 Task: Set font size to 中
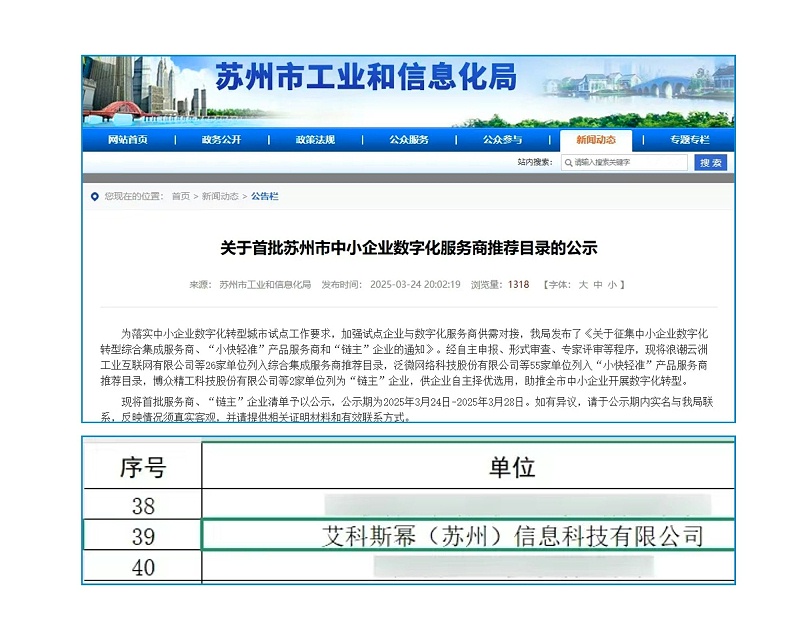click(x=598, y=285)
